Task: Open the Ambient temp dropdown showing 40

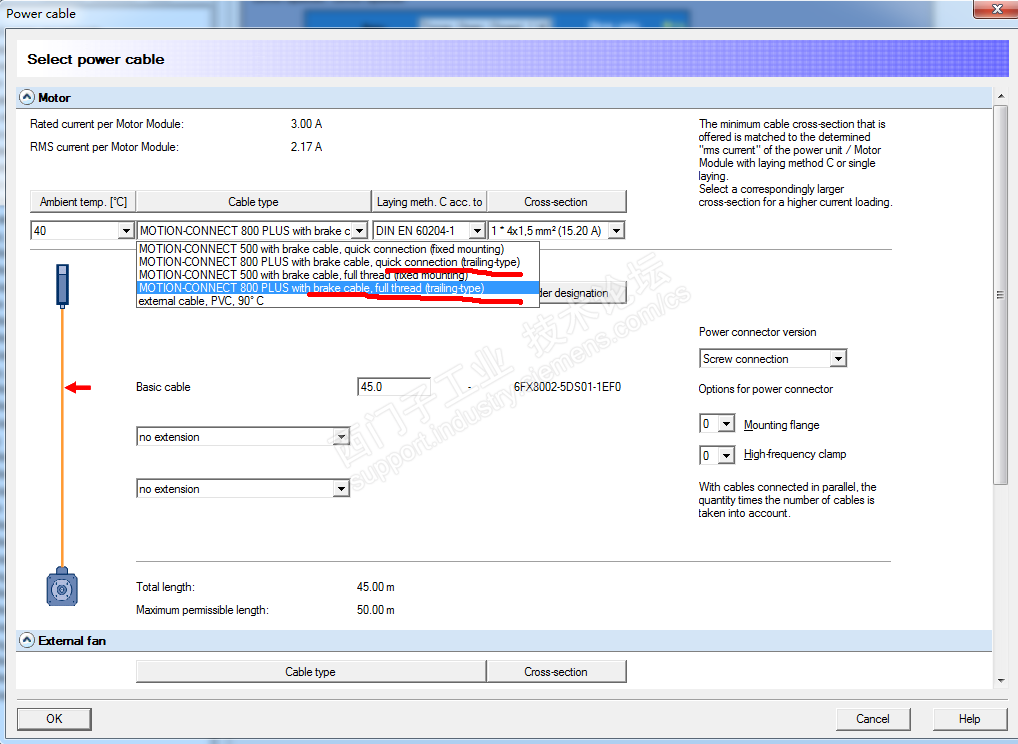Action: [126, 230]
